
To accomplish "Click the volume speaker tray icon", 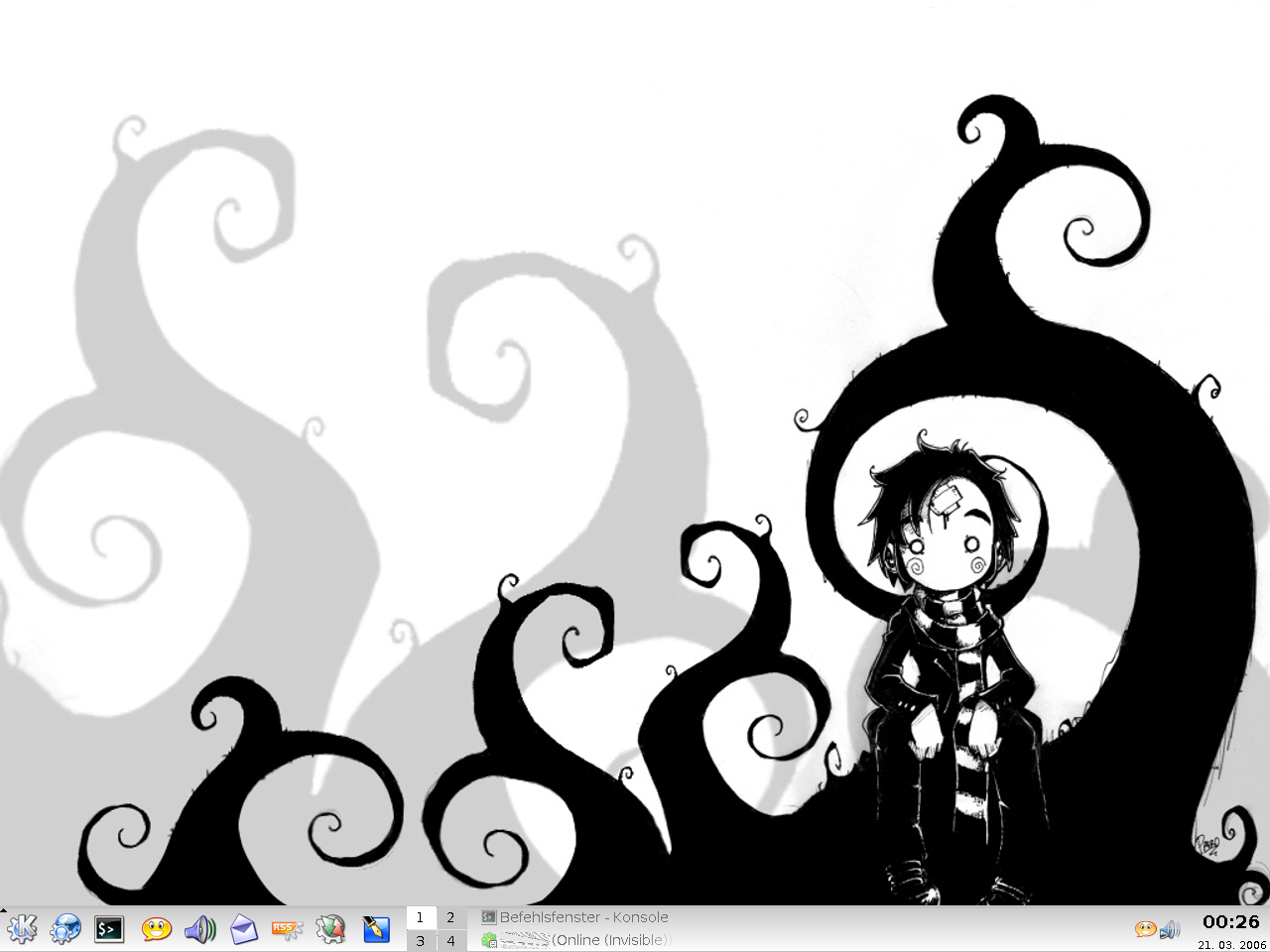I will [1170, 929].
